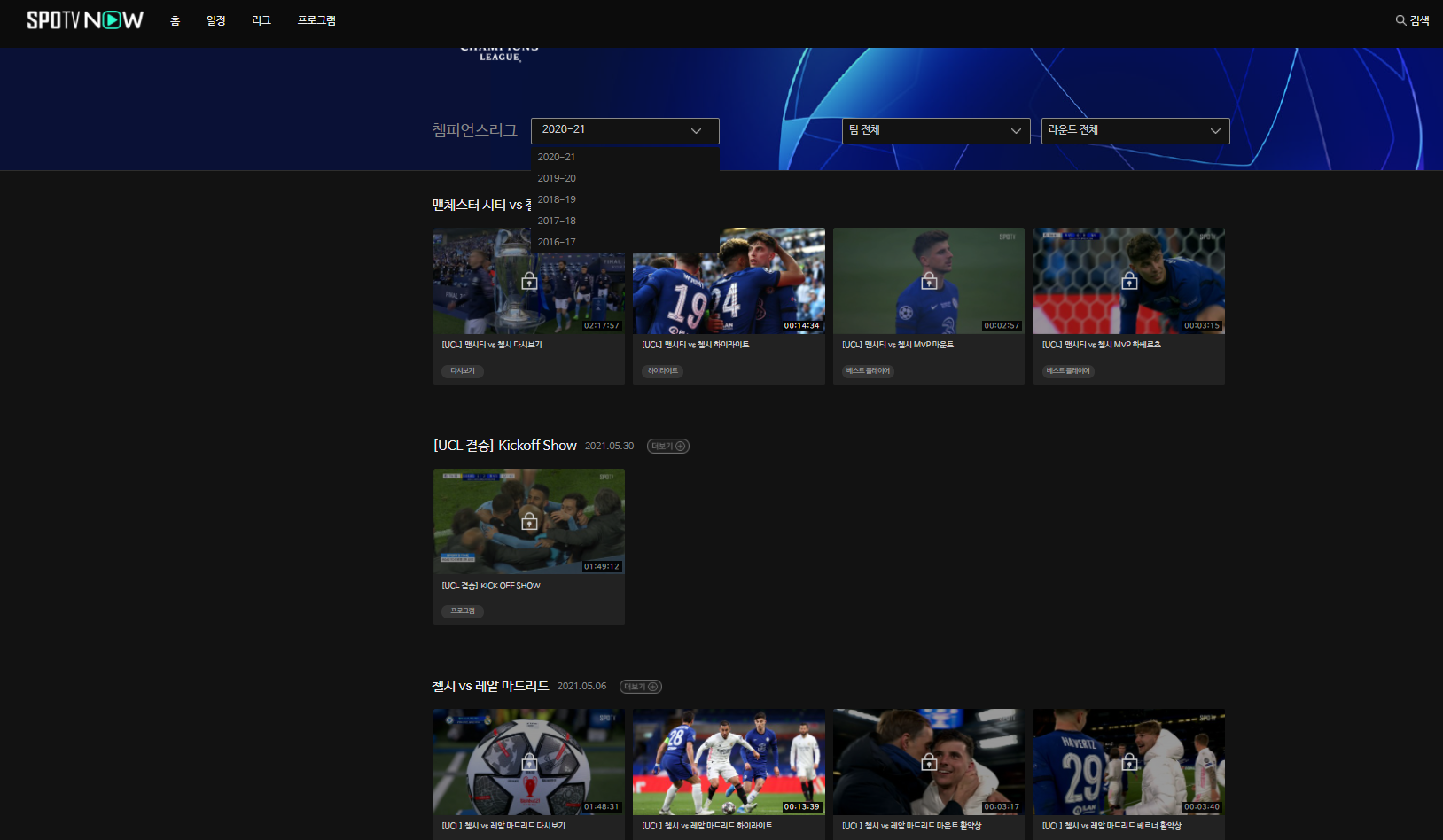Click title 첼시 vs 레알 마드리드 하이라이트
This screenshot has width=1443, height=840.
[707, 826]
